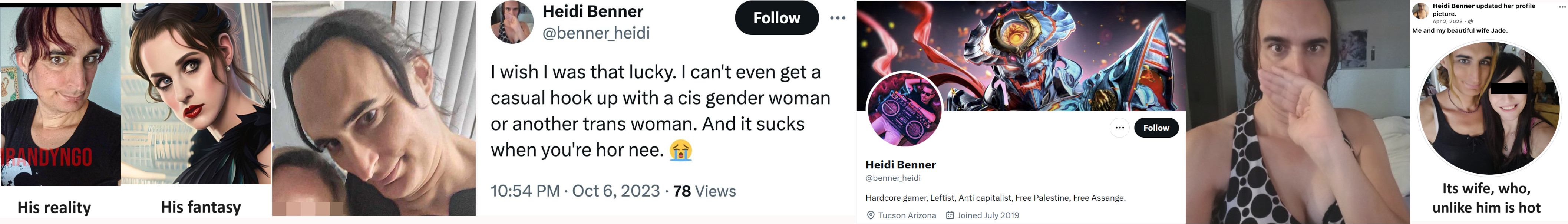Open the three-dot menu on the Facebook post

(x=1562, y=6)
